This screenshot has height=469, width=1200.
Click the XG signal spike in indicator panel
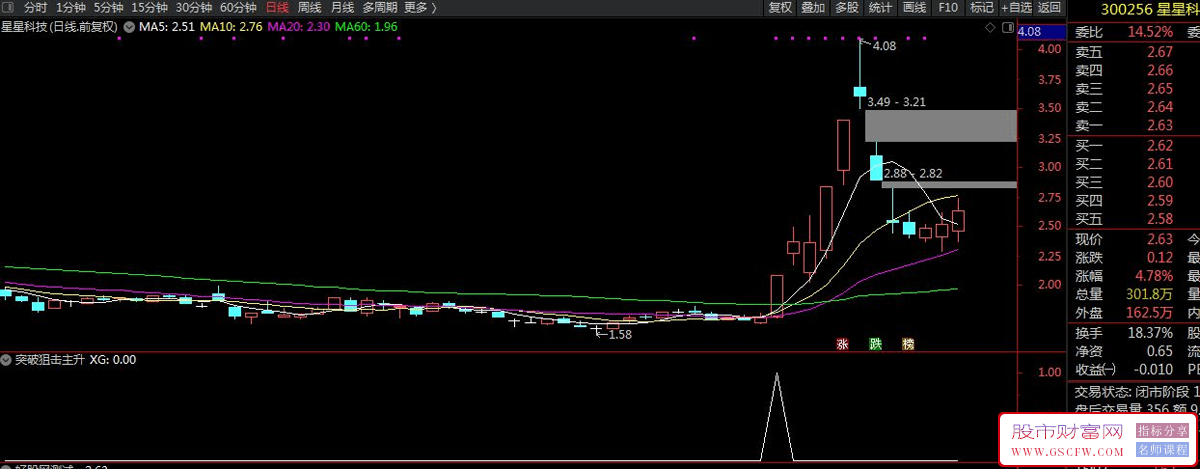point(776,417)
